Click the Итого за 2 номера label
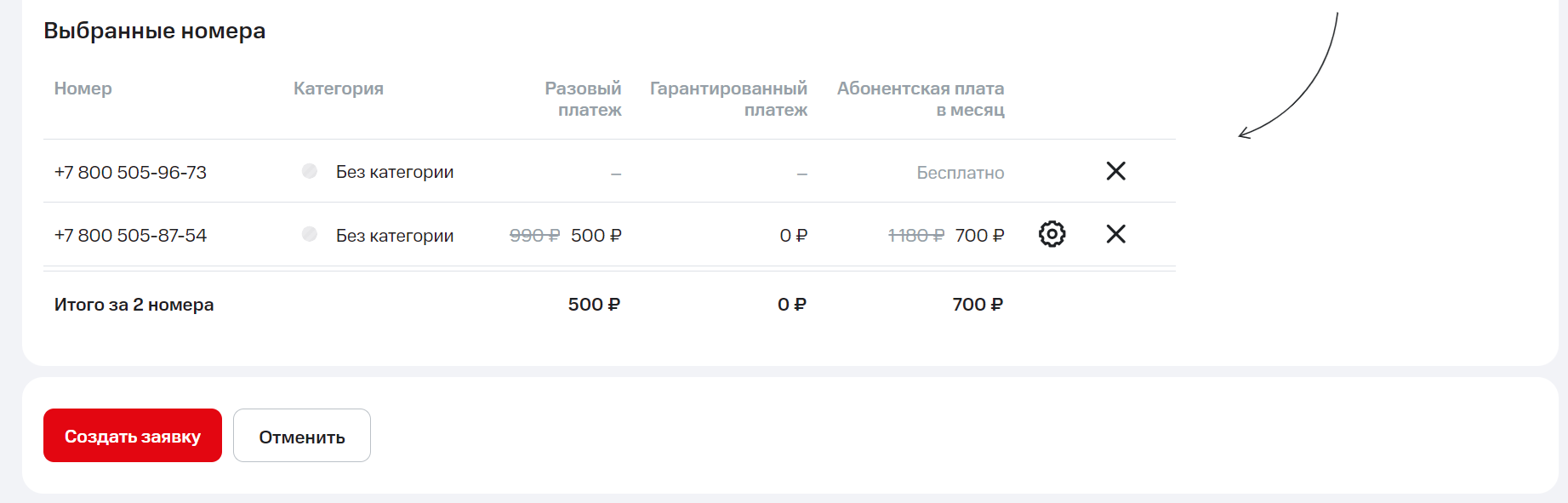1568x503 pixels. click(x=134, y=305)
